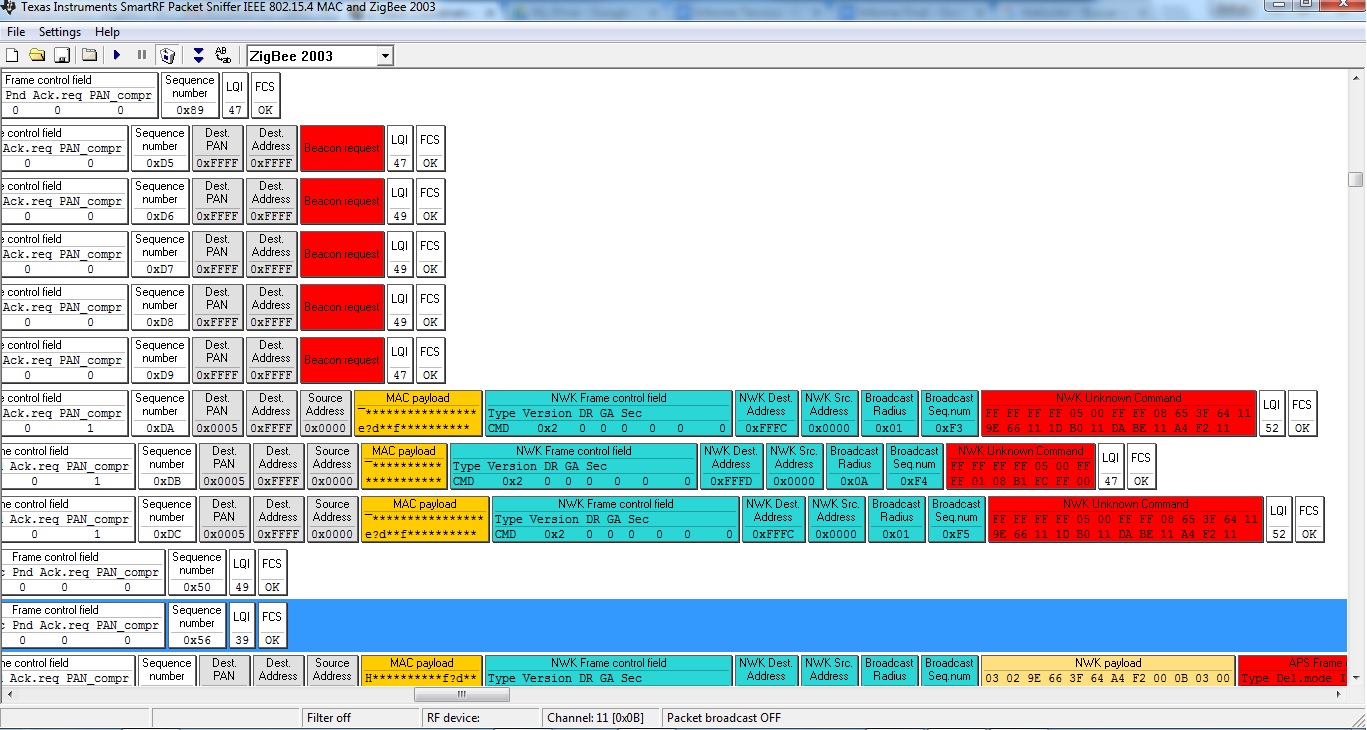The image size is (1367, 730).
Task: Click the MAC payload field in packet 0xDA
Action: click(x=418, y=413)
